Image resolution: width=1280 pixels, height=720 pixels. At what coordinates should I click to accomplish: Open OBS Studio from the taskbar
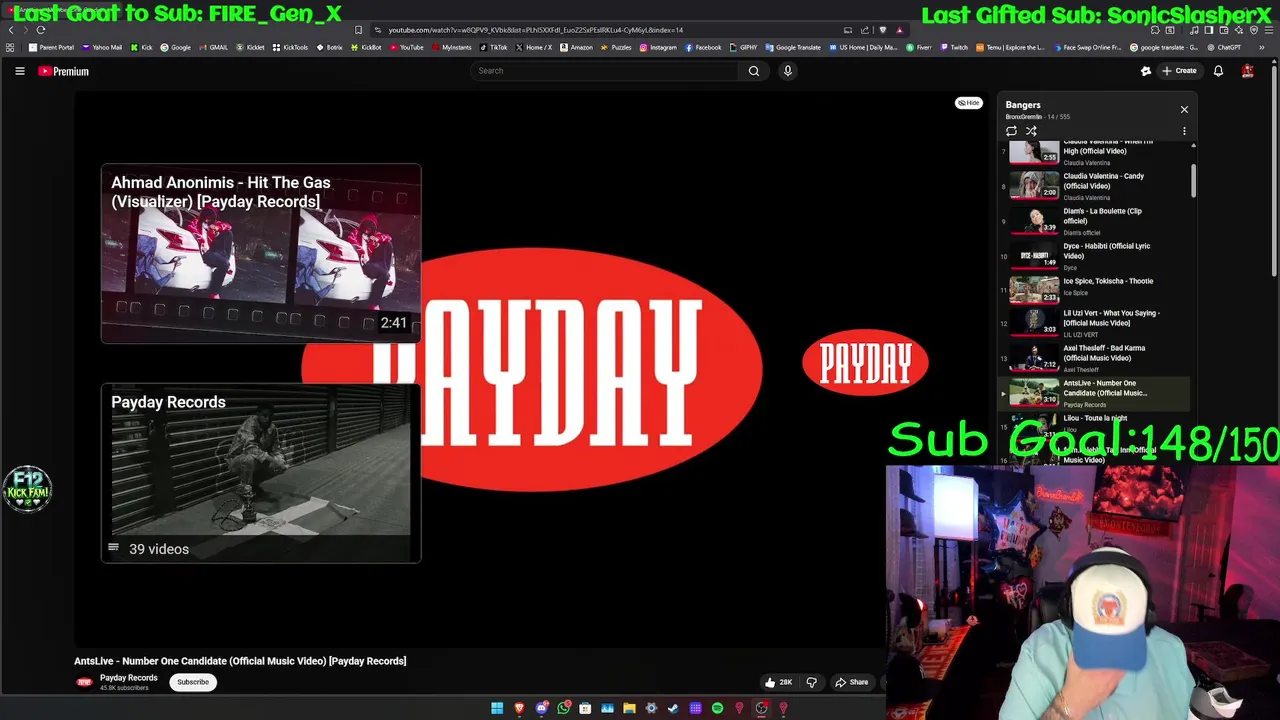pyautogui.click(x=761, y=708)
